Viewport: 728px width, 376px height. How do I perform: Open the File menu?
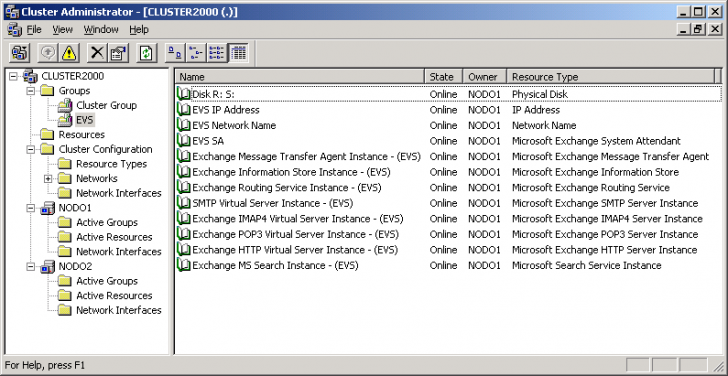pos(34,30)
